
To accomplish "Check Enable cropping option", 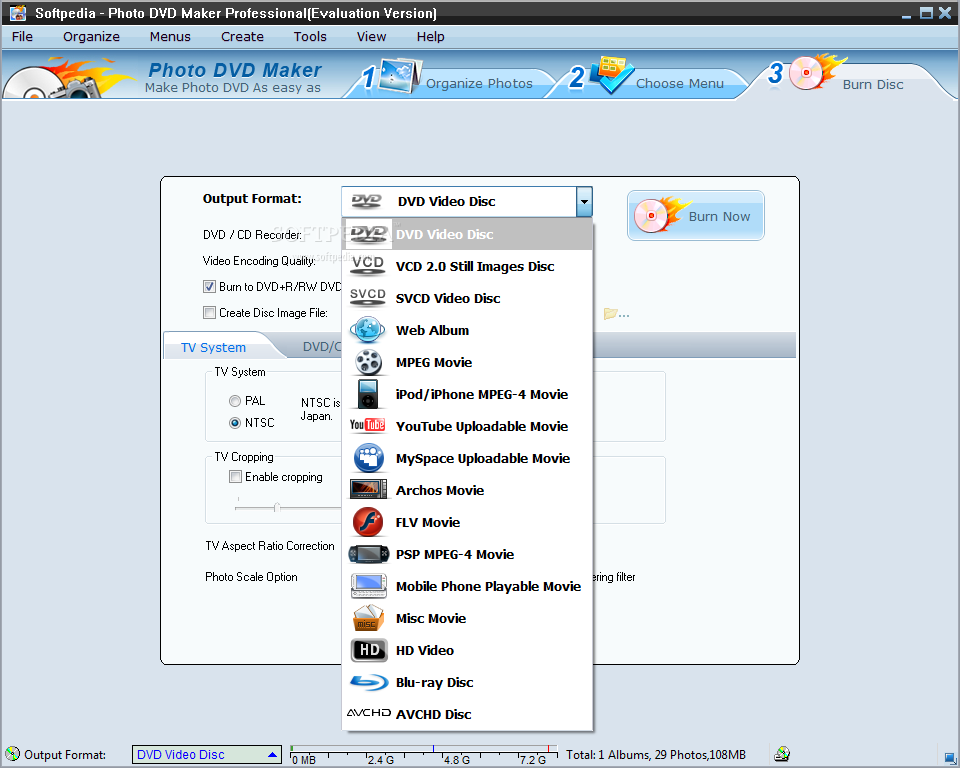I will click(235, 476).
